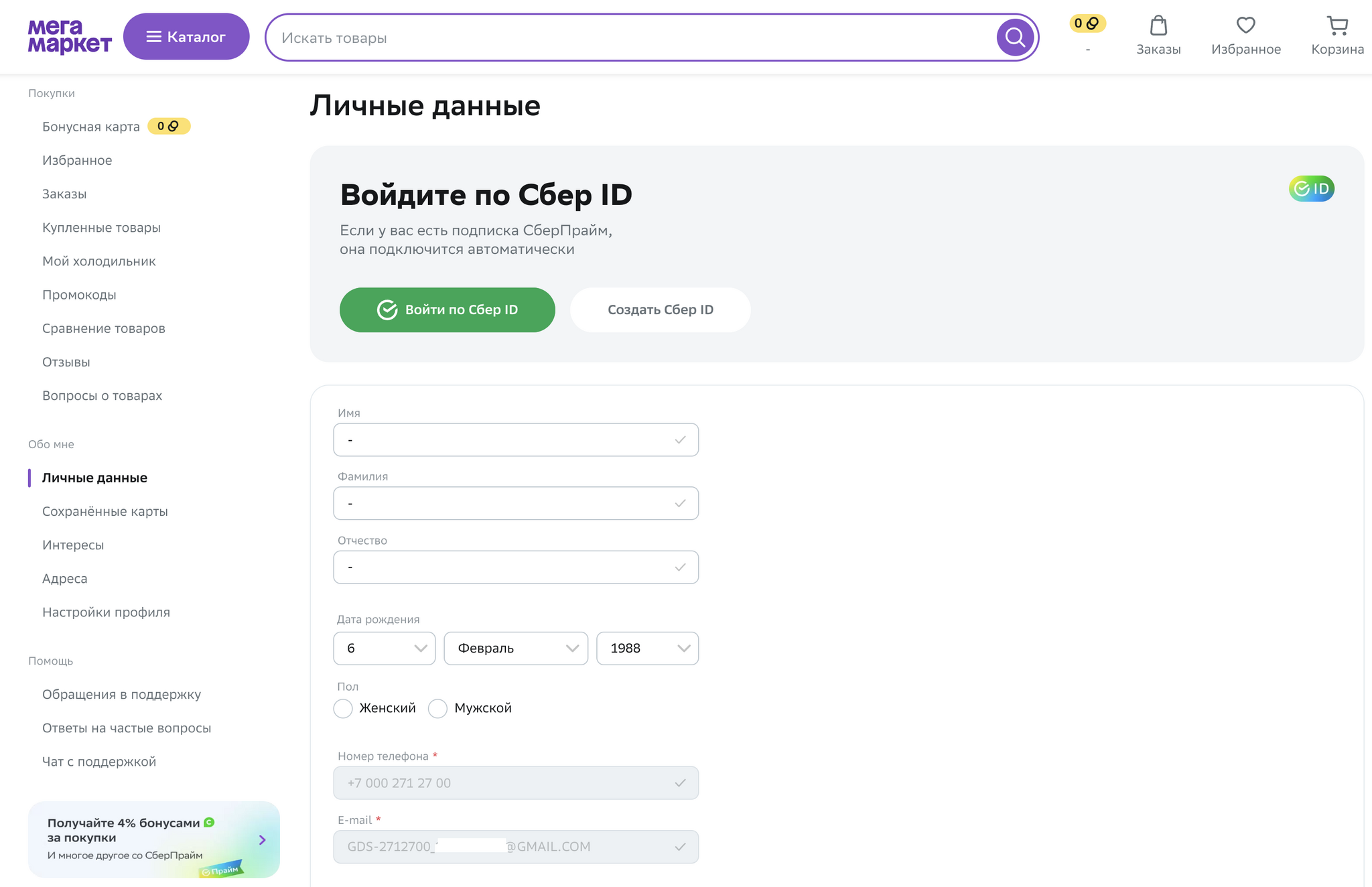Expand the year dropdown showing 1988
The width and height of the screenshot is (1372, 887).
point(647,648)
